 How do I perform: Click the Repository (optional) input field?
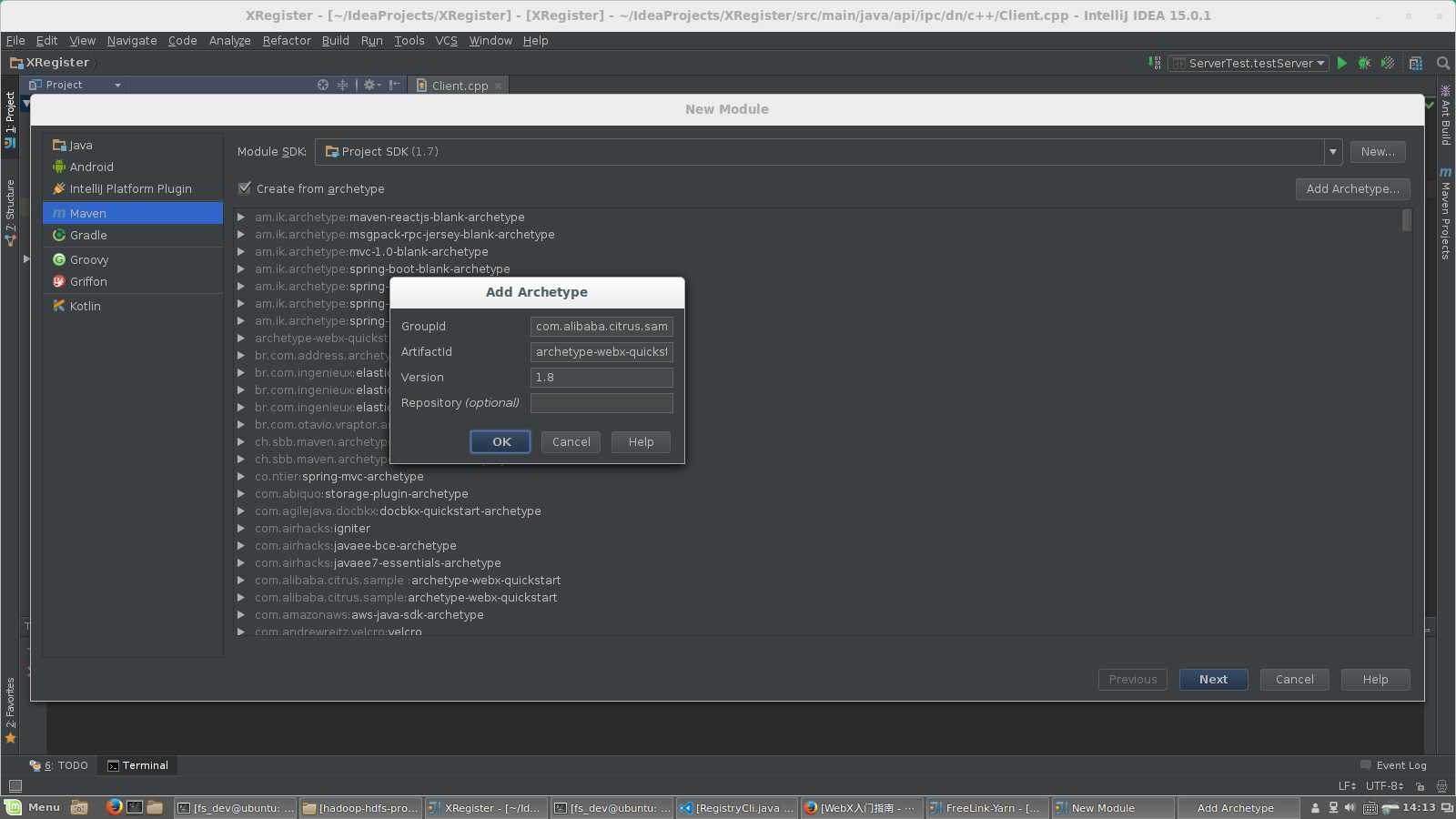[x=602, y=402]
